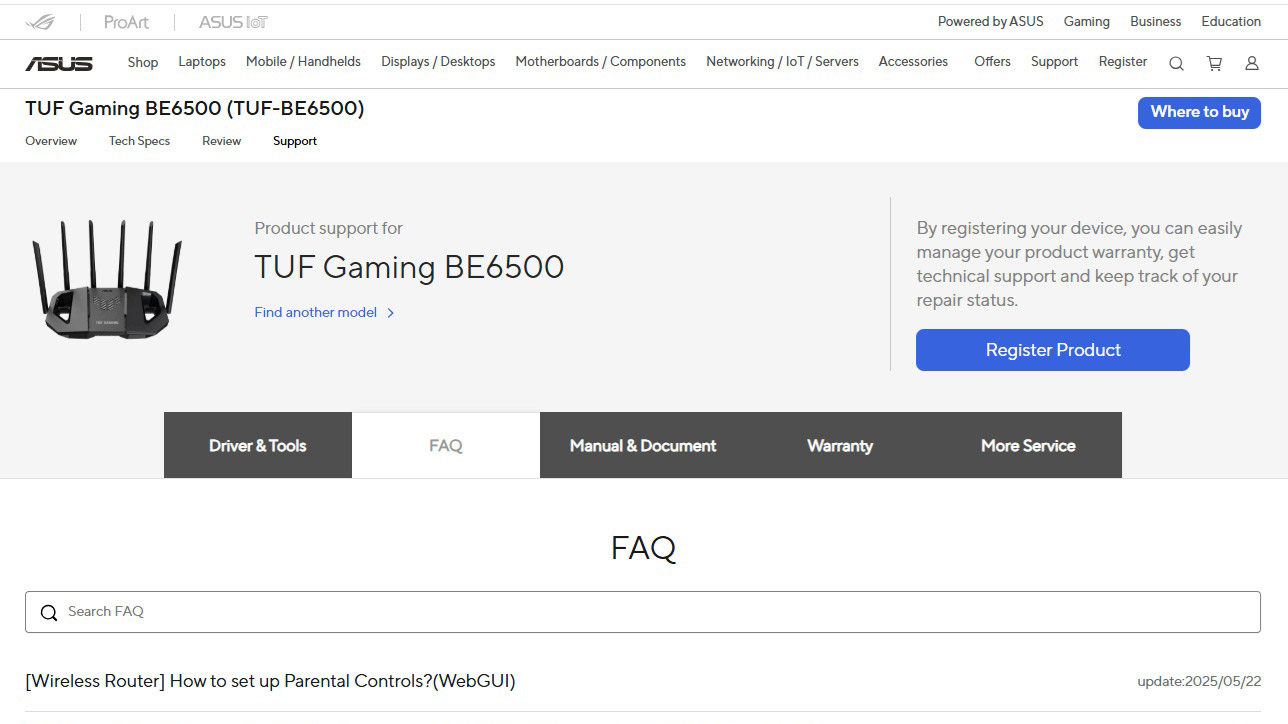Expand the Motherboards / Components menu

[600, 62]
